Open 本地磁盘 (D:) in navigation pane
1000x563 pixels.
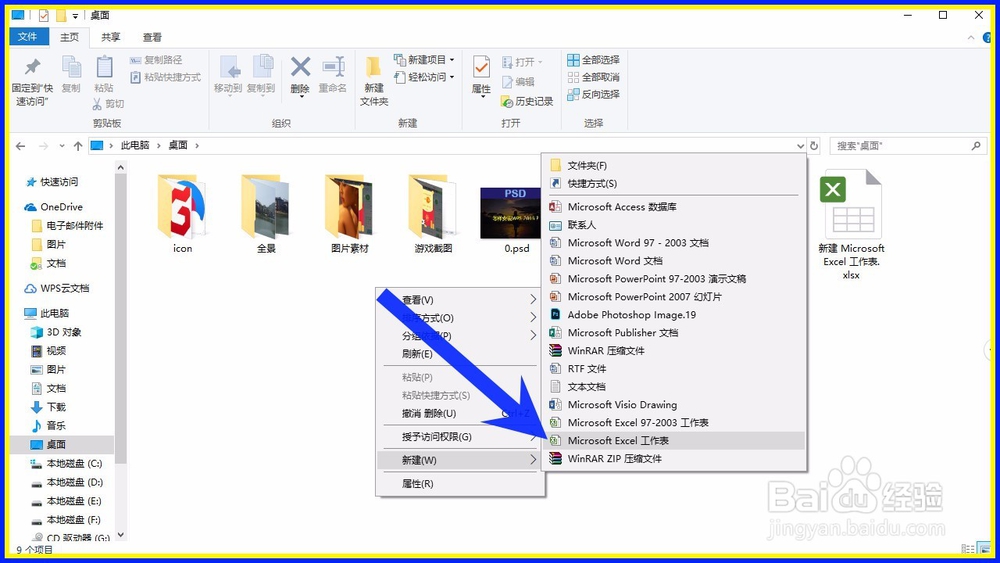[x=67, y=482]
